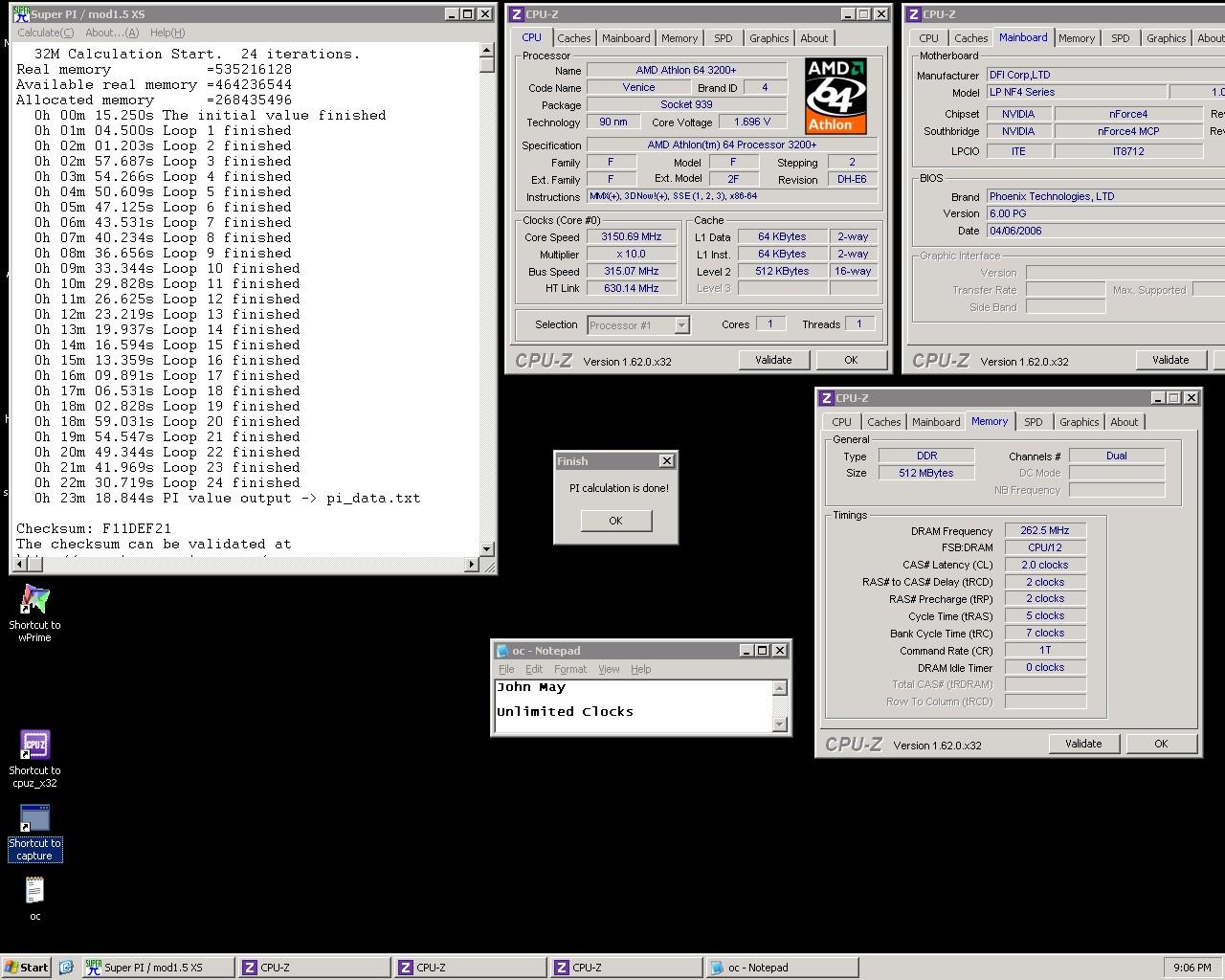Open View menu in Notepad

click(609, 669)
